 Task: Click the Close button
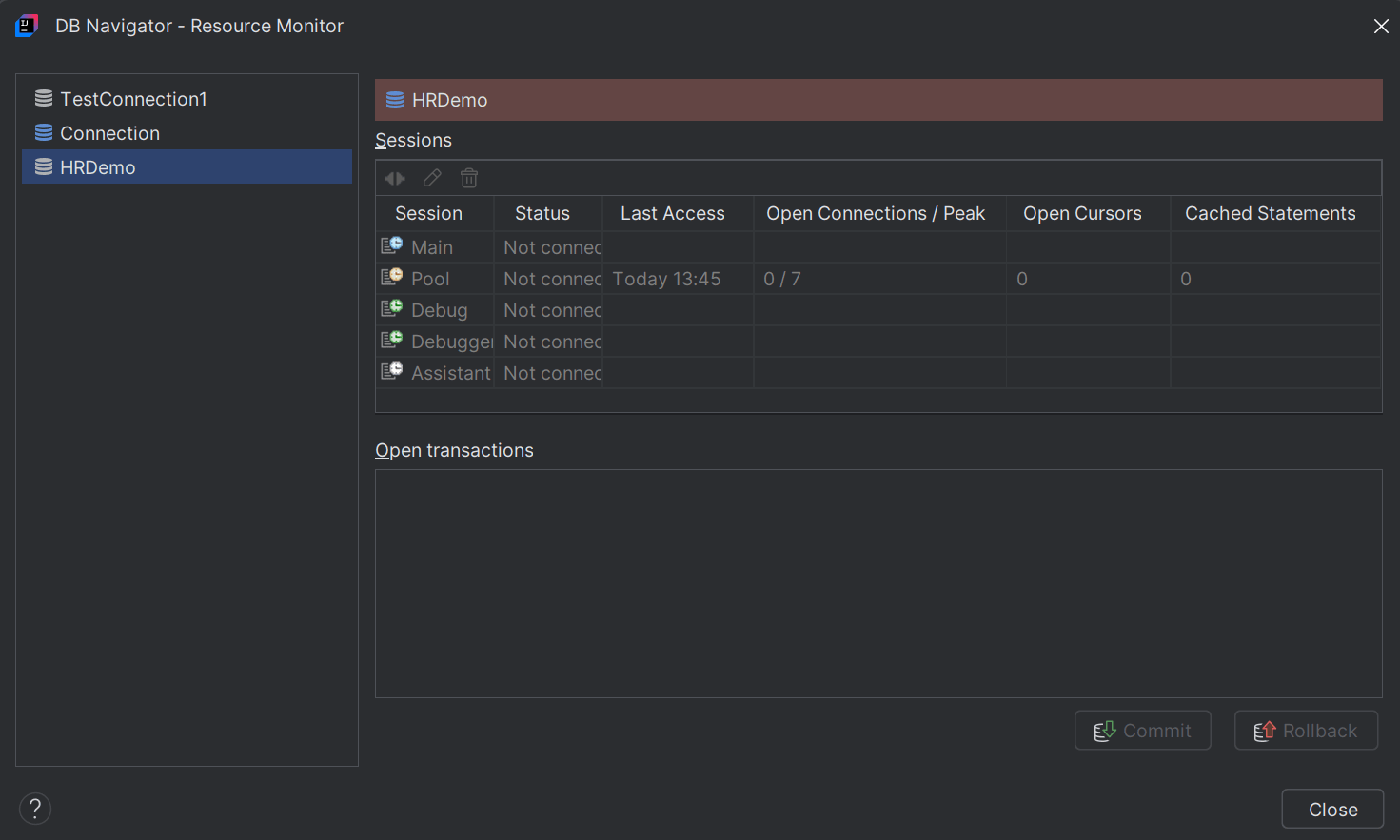pos(1332,808)
